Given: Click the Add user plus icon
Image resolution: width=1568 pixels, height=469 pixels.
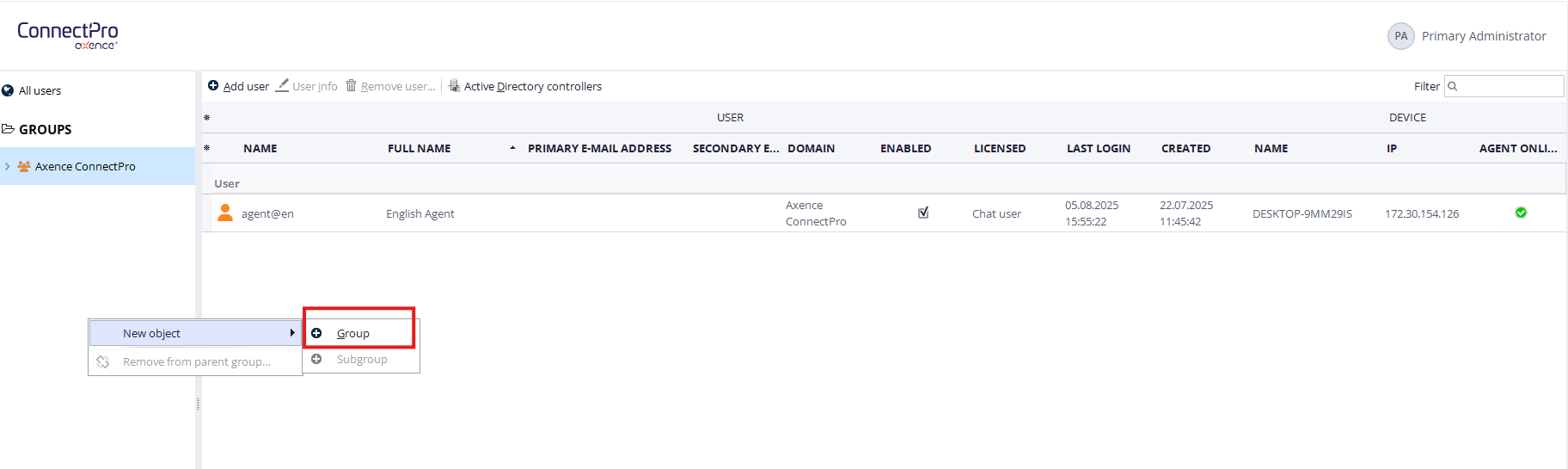Looking at the screenshot, I should click(x=213, y=86).
